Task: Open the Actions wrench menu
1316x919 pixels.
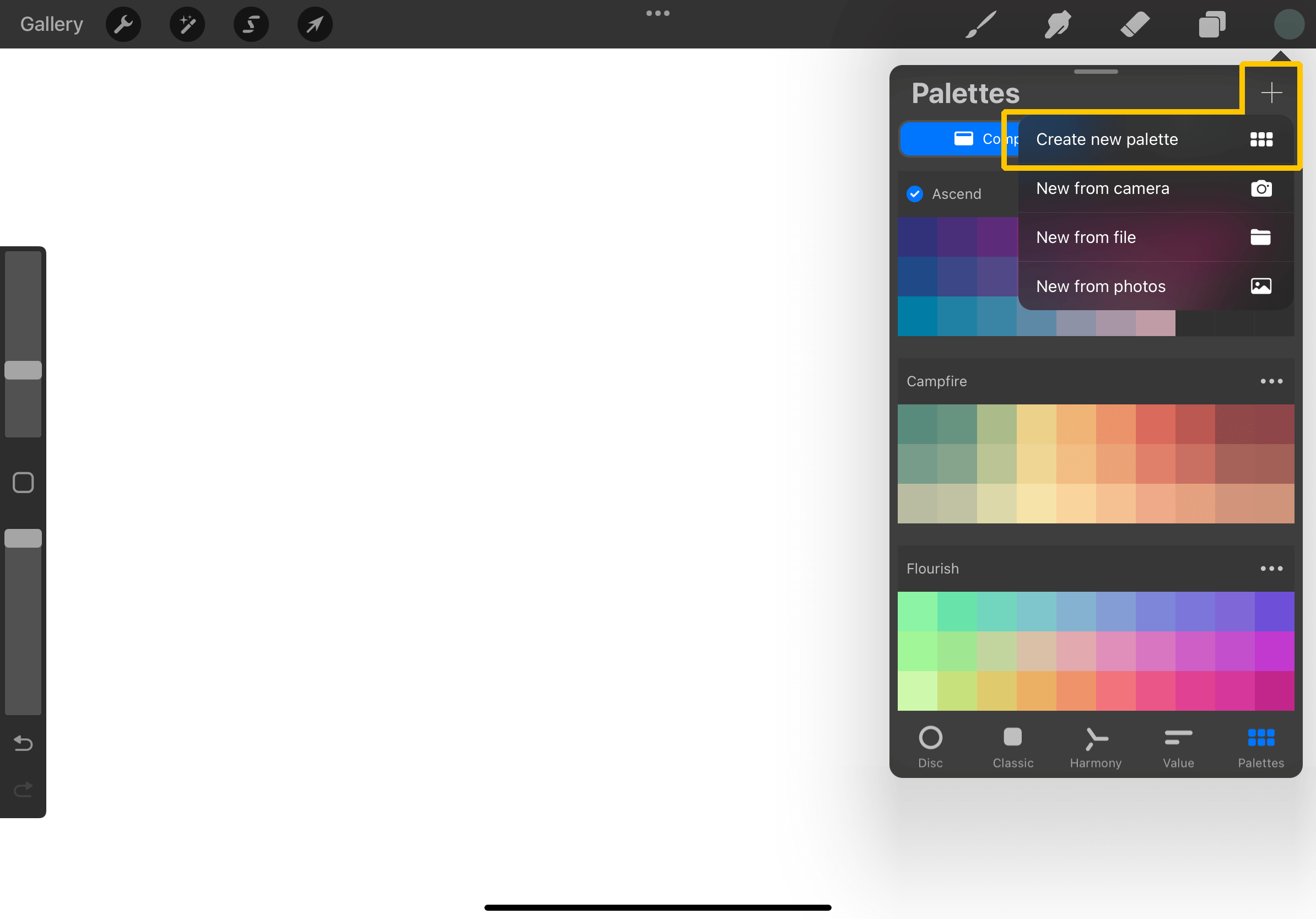Action: click(123, 24)
